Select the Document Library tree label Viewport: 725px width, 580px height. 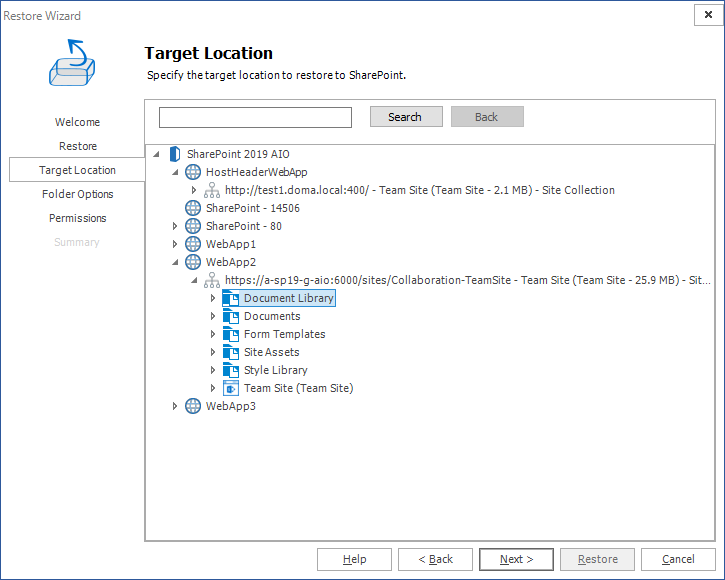289,298
